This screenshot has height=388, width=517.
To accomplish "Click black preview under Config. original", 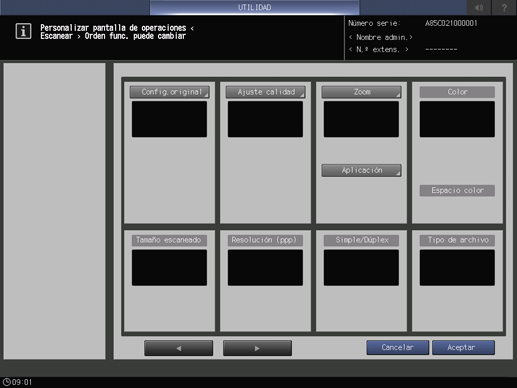I will (169, 119).
